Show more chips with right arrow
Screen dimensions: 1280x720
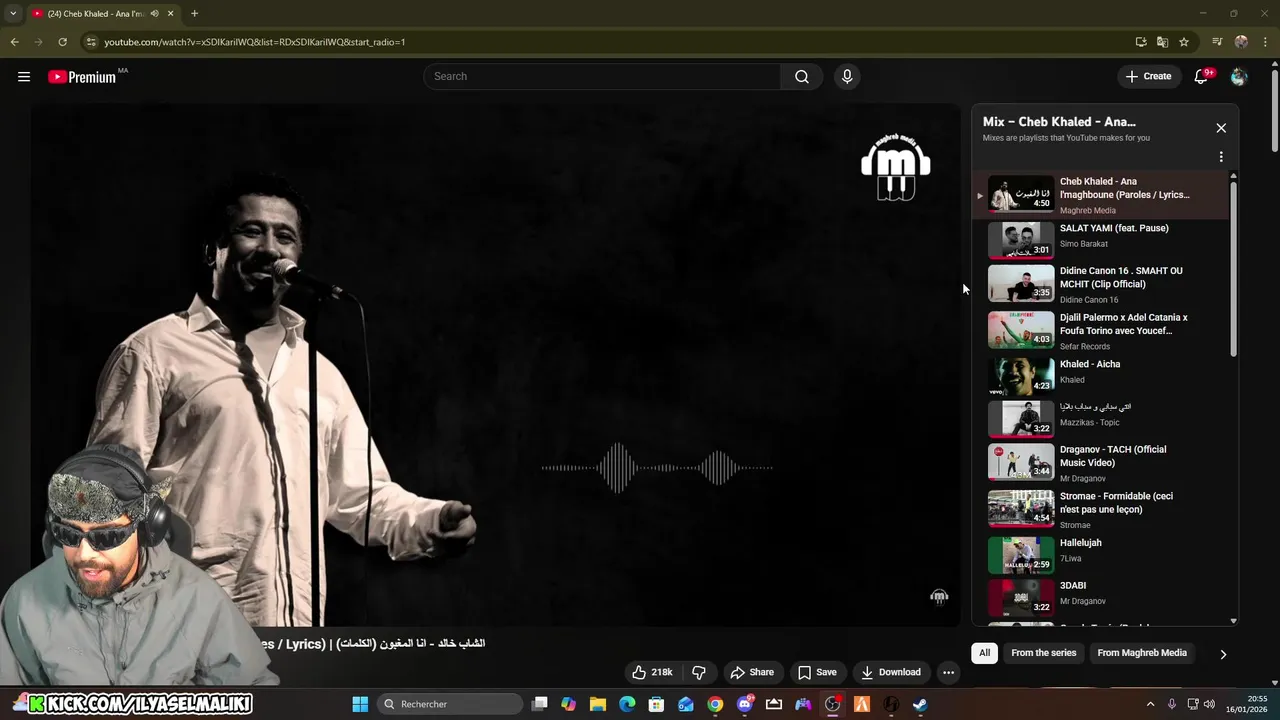(1222, 654)
